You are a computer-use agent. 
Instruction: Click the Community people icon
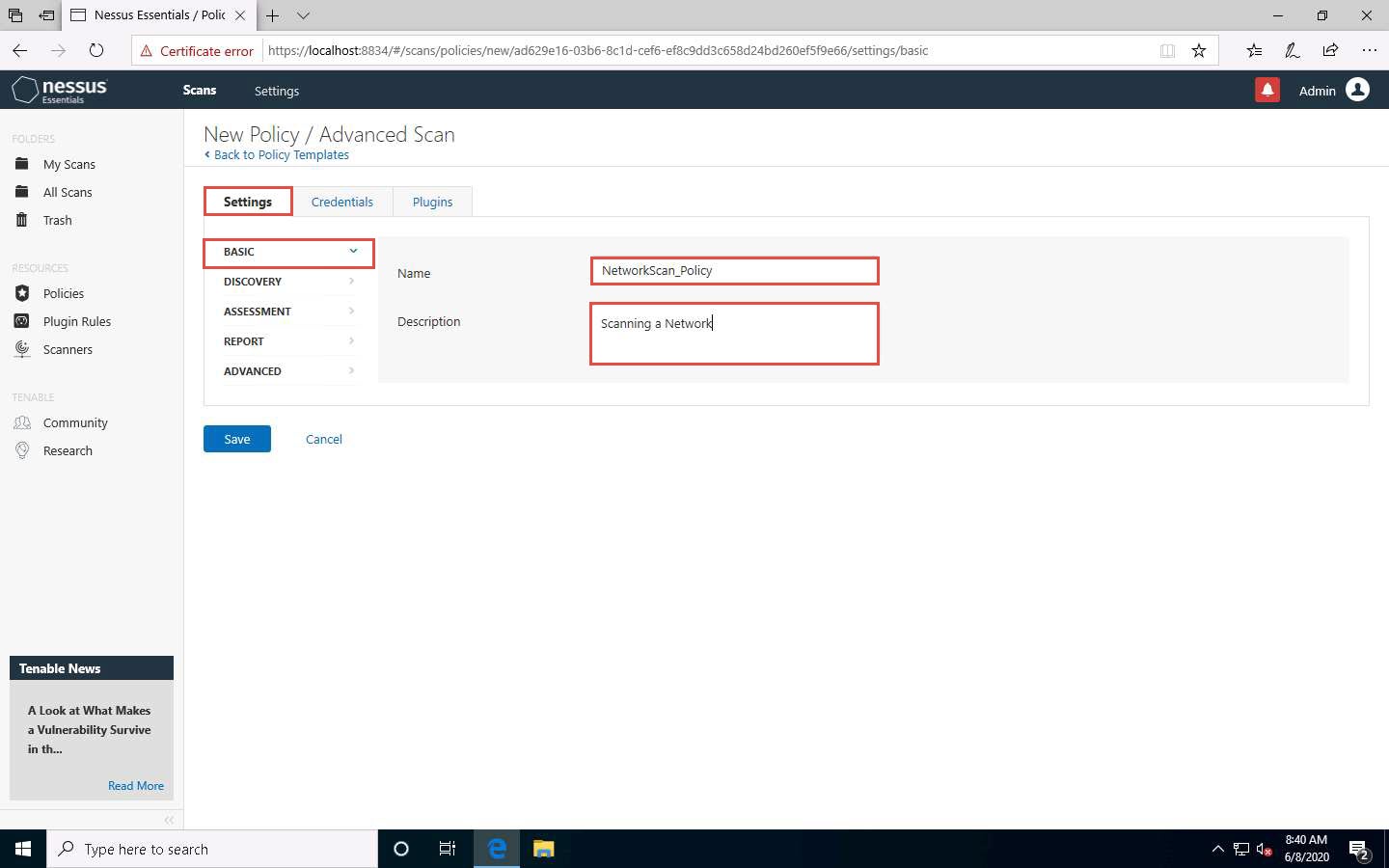[22, 422]
